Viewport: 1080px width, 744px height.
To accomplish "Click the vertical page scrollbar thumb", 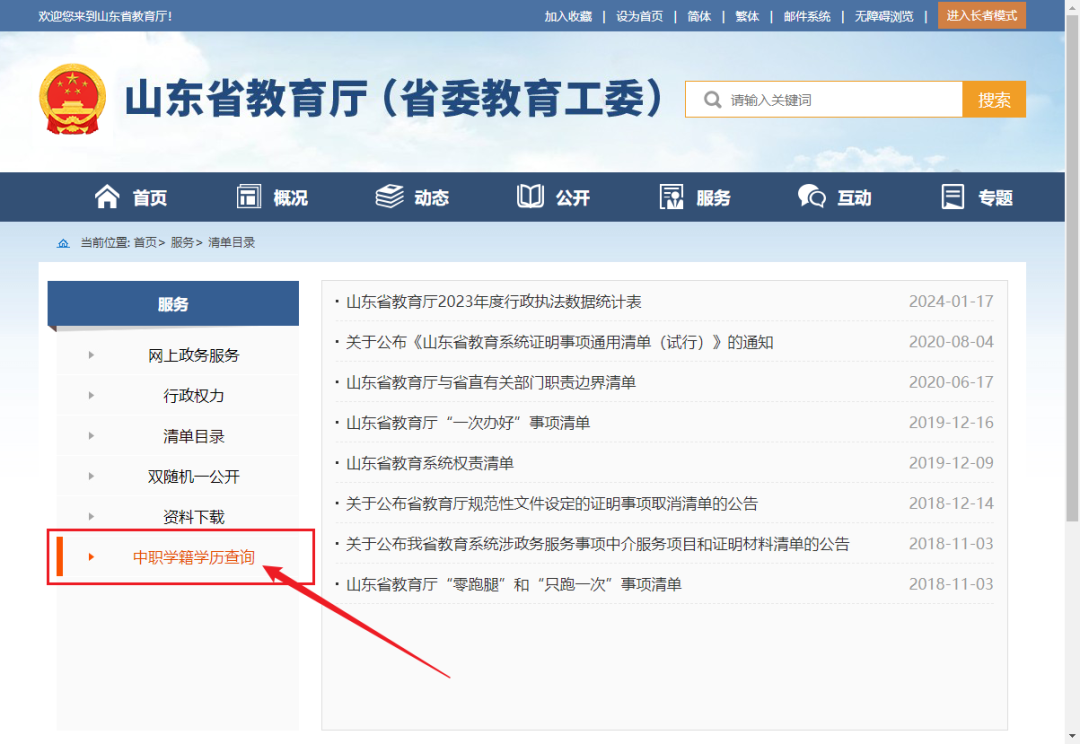I will (1072, 269).
